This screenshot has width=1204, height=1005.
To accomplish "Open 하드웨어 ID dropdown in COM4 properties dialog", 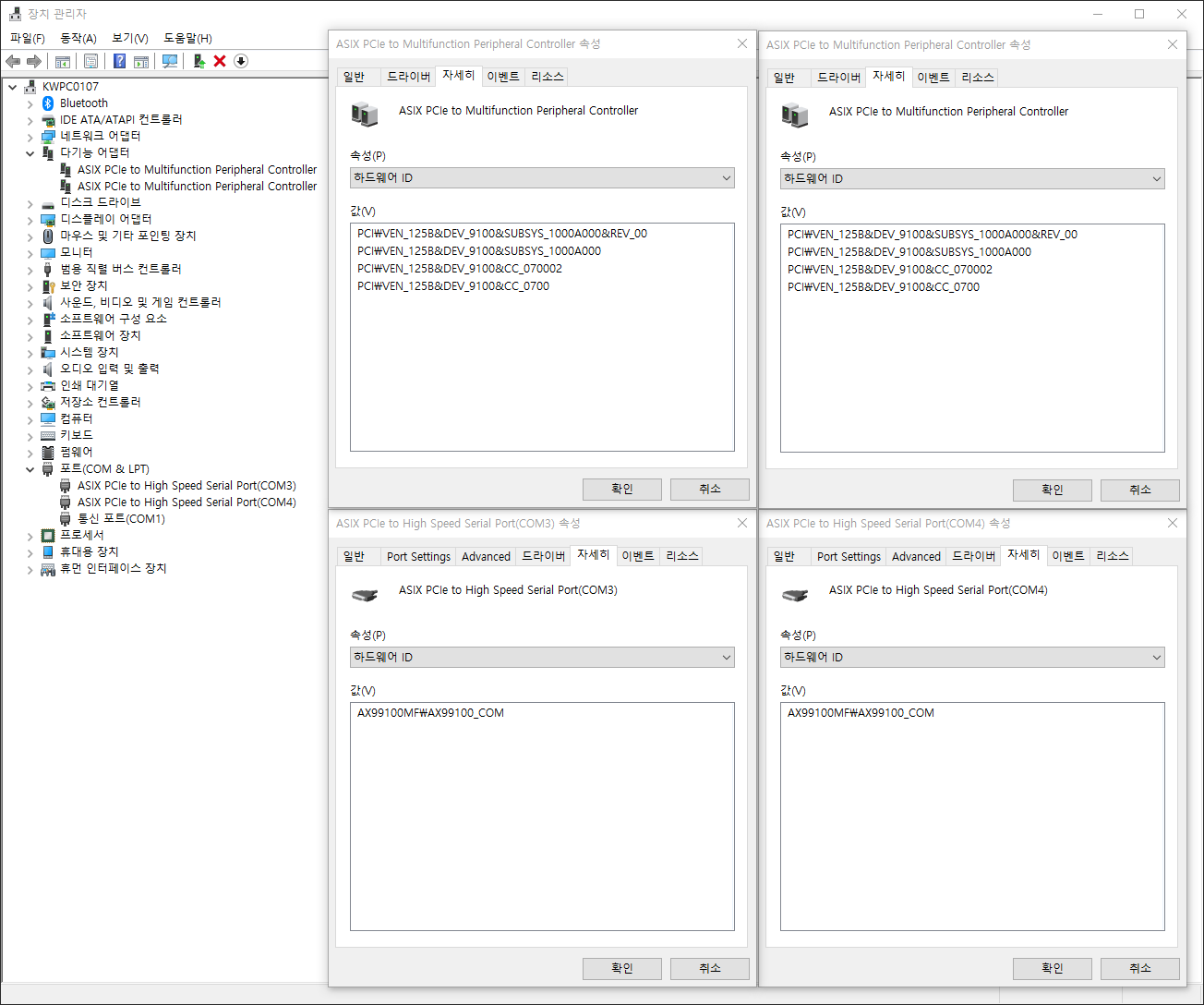I will (972, 658).
